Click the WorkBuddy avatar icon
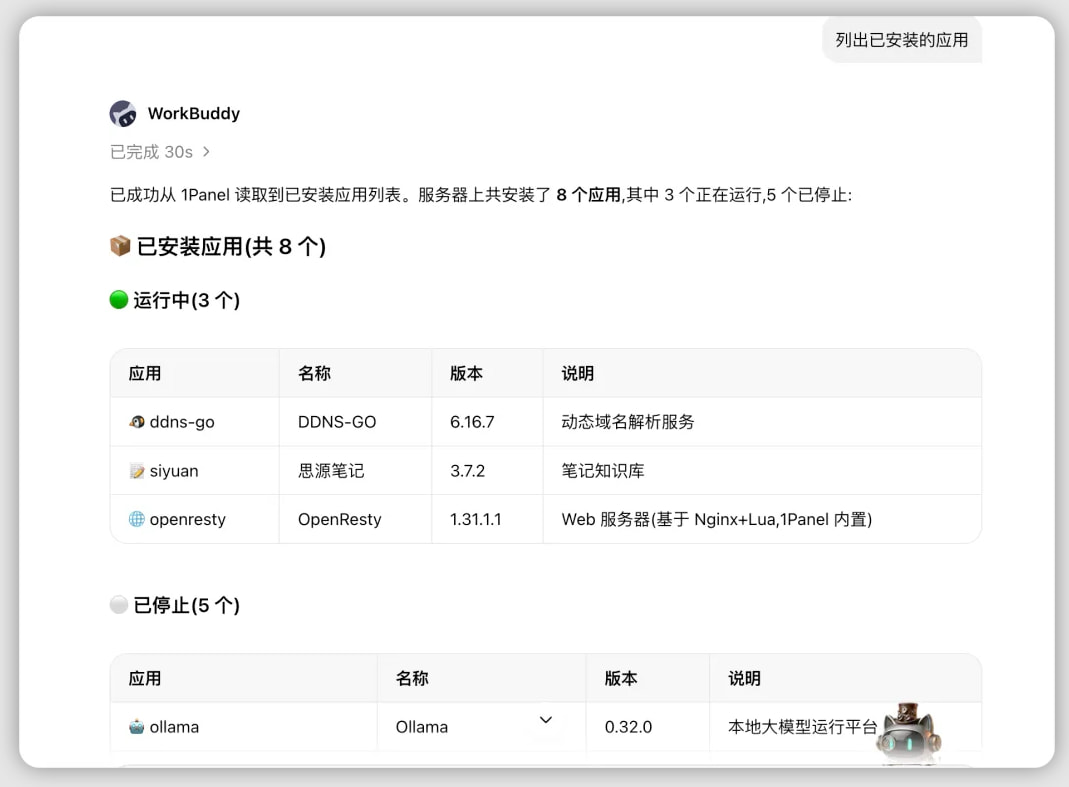The height and width of the screenshot is (787, 1069). point(123,113)
